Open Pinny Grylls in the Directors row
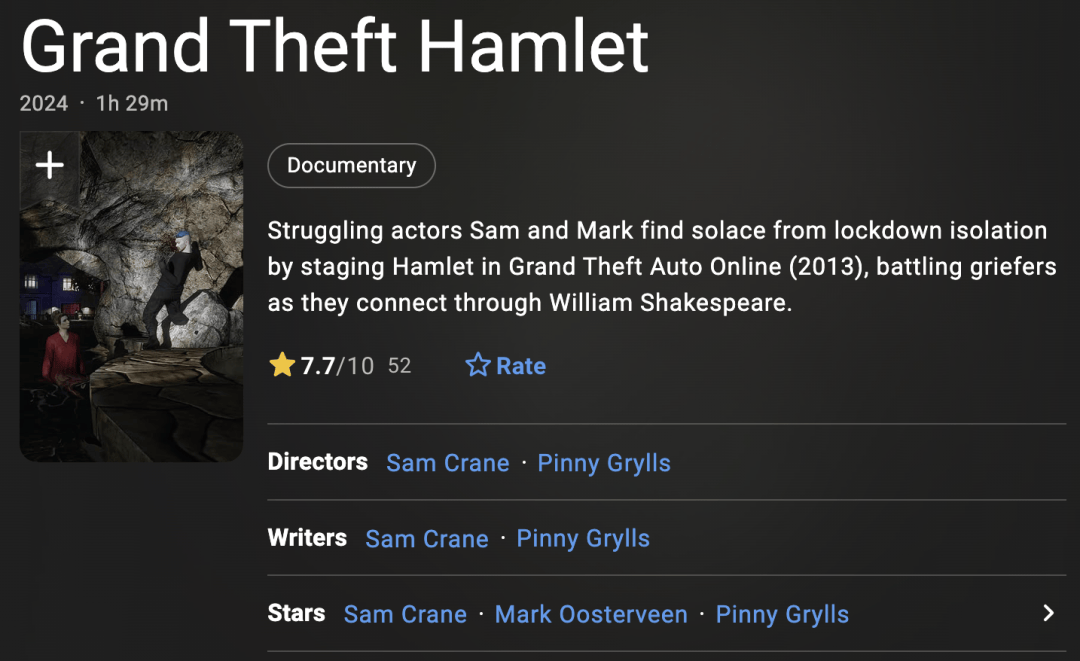Viewport: 1080px width, 661px height. (x=603, y=463)
